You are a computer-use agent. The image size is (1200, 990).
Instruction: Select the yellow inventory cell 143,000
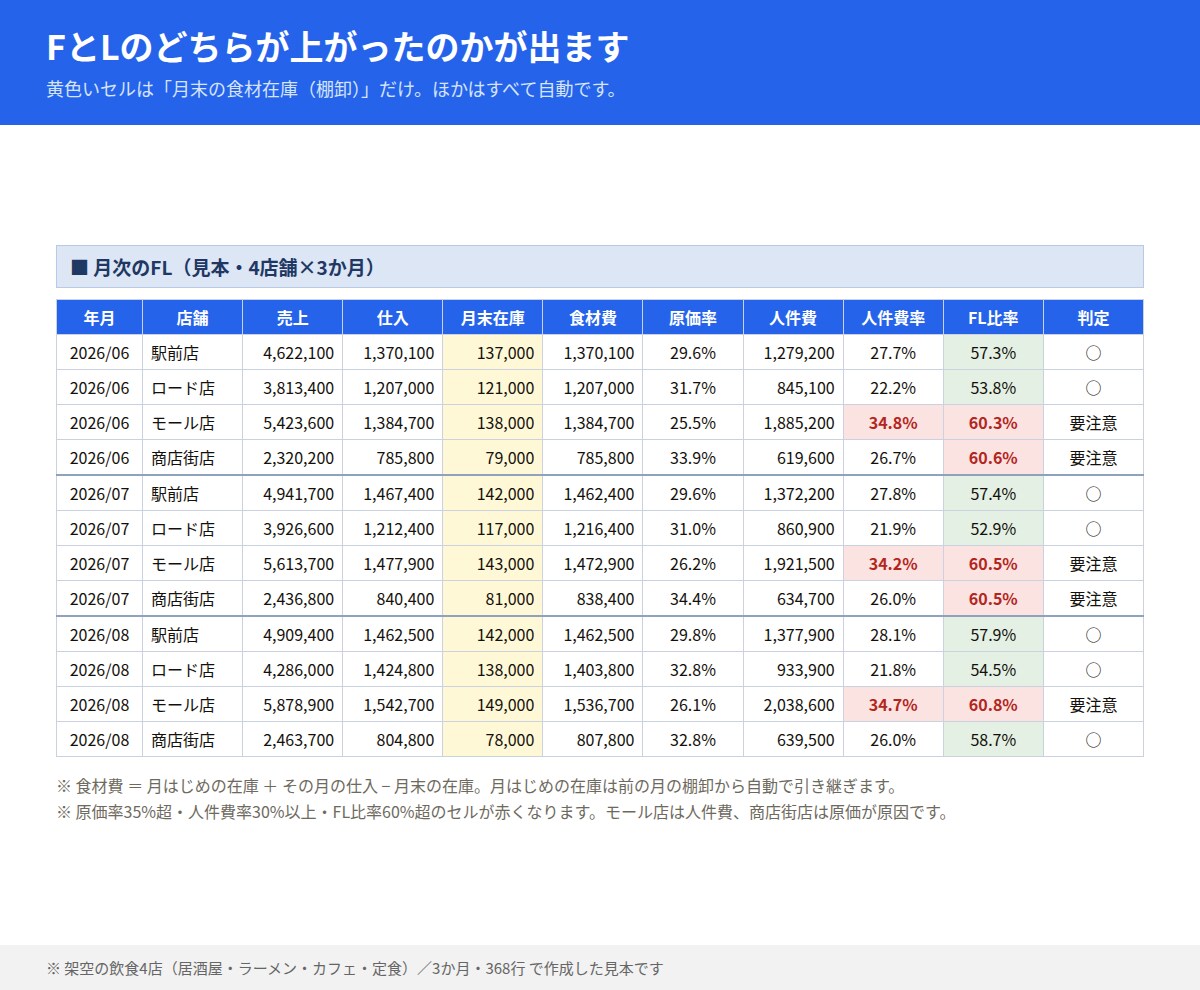[492, 564]
